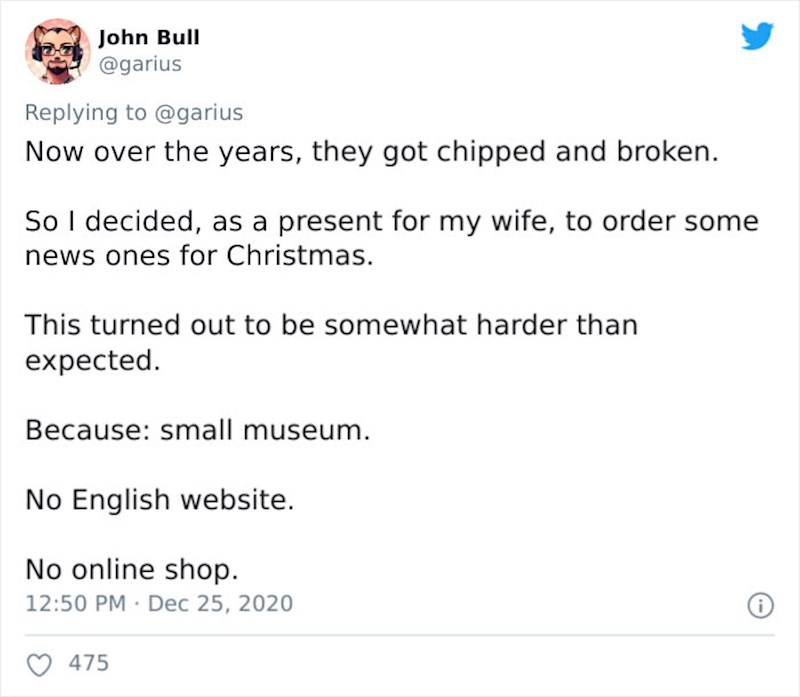Click the word "expected." in the tweet
This screenshot has height=697, width=800.
(x=91, y=359)
